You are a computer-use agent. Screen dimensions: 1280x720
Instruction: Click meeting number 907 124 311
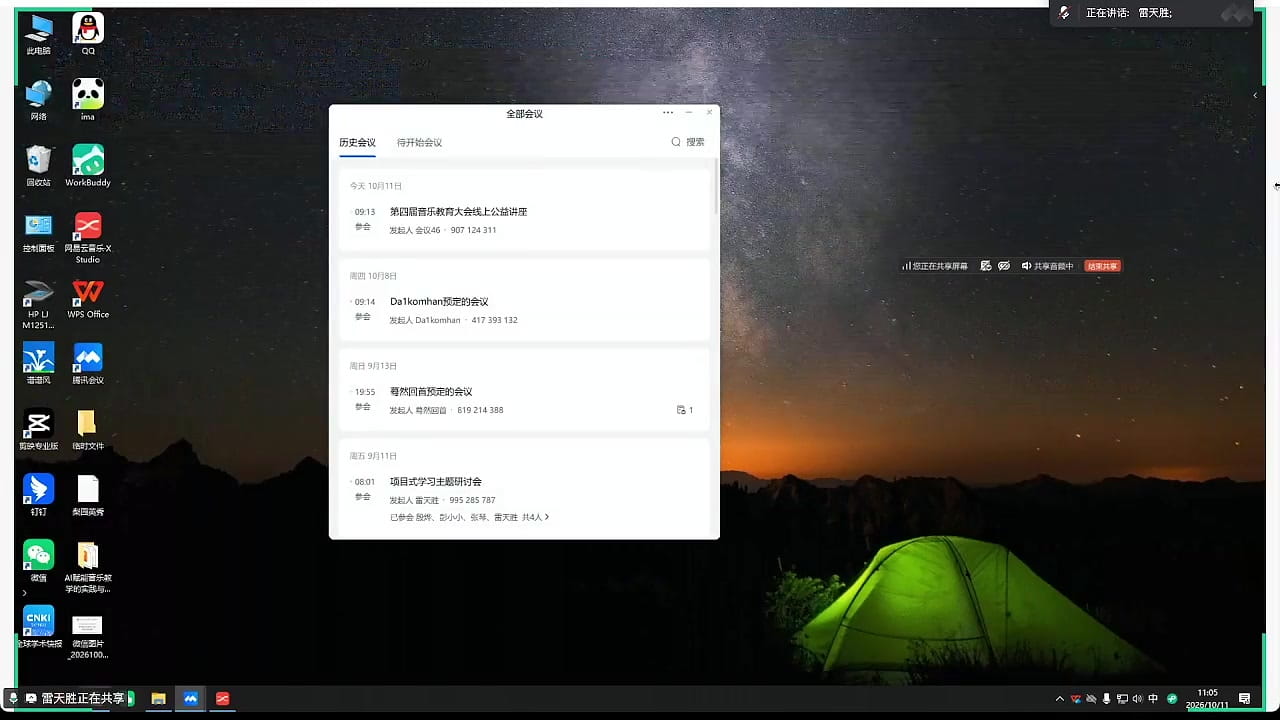click(x=473, y=230)
